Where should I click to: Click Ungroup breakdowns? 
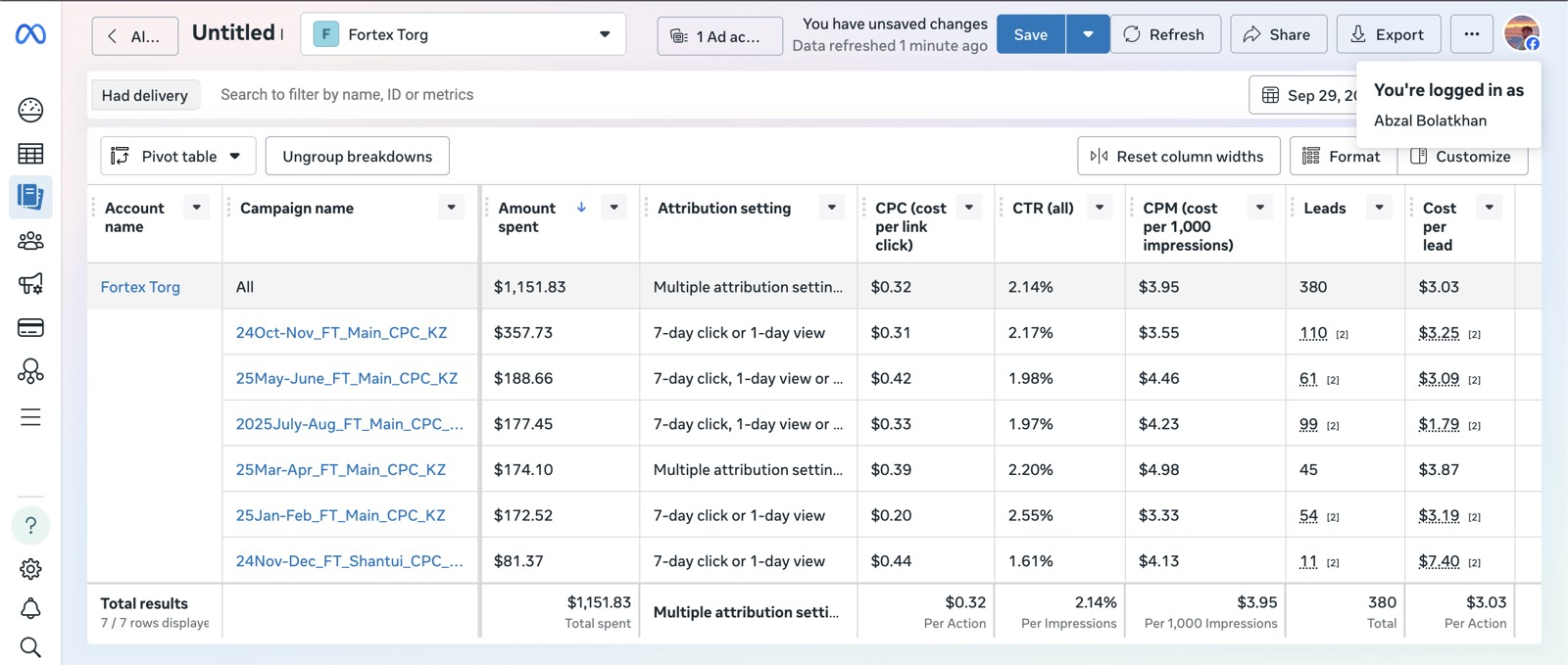(x=358, y=156)
